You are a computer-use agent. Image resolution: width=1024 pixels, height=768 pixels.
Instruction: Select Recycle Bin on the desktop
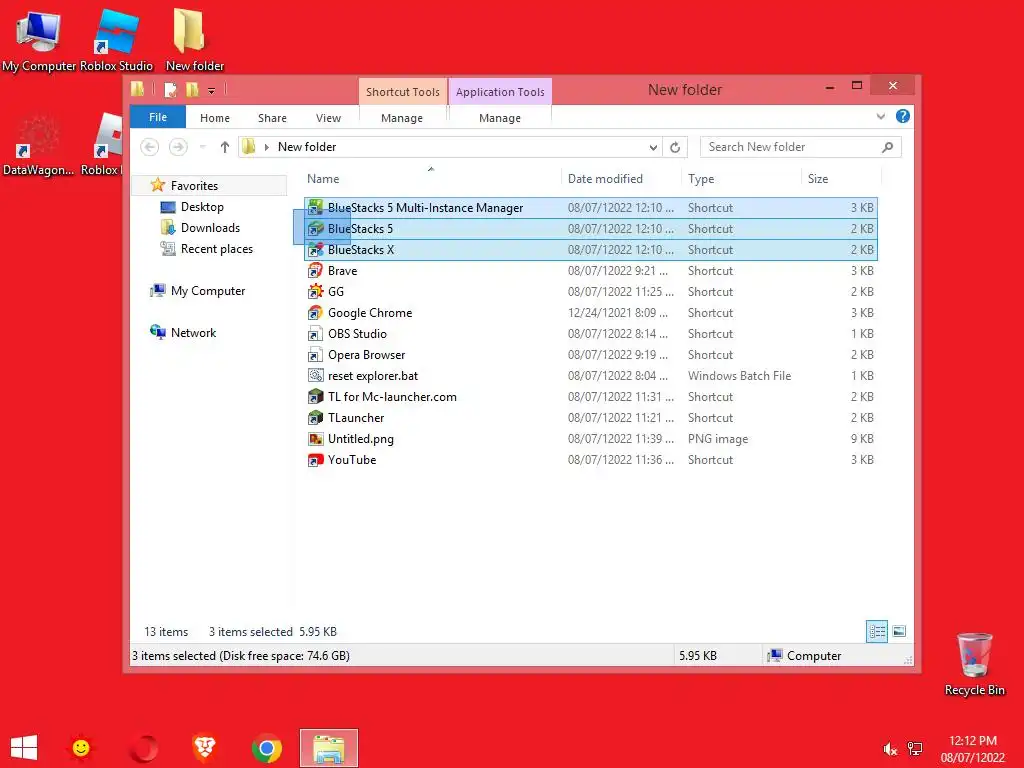(x=974, y=664)
